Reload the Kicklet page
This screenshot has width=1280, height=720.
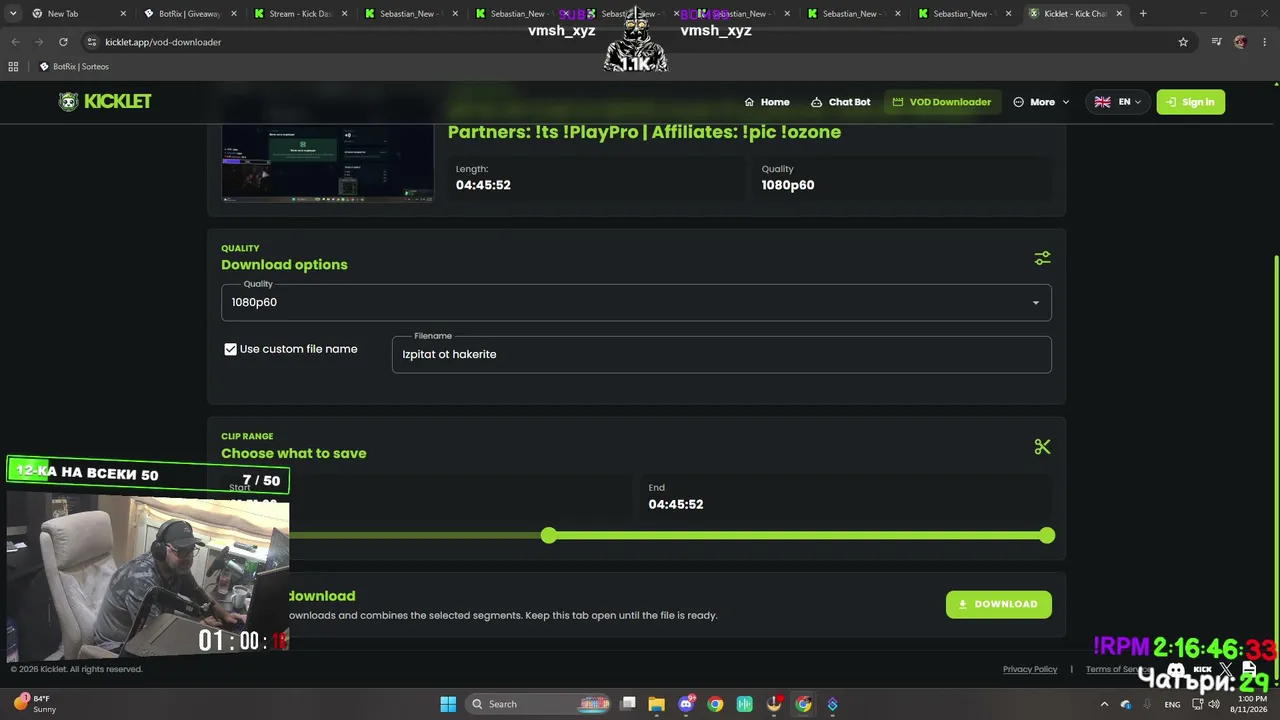point(63,42)
